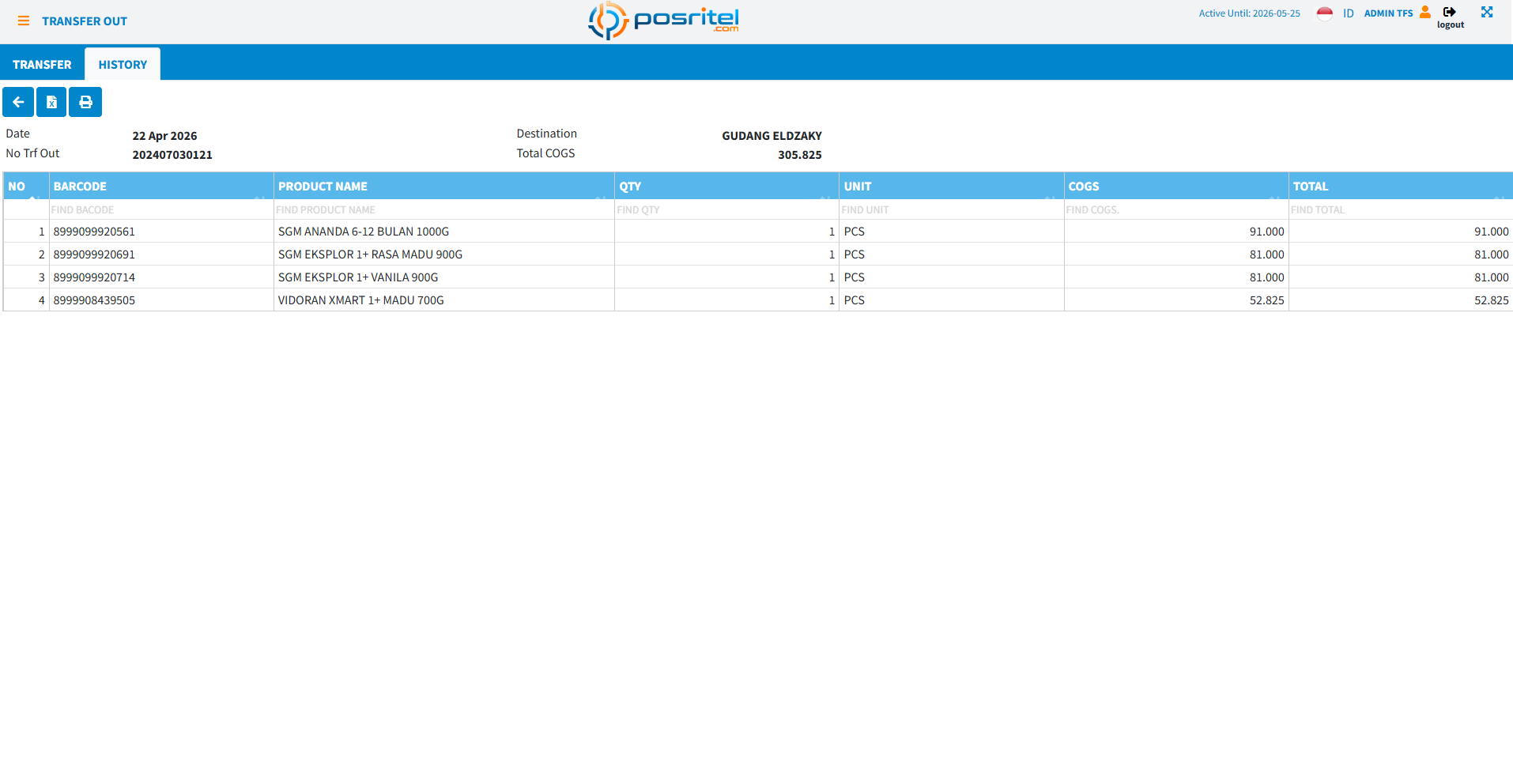Click SGM EKSPLOR 1+ VANILA 900G
This screenshot has height=784, width=1513.
[358, 277]
